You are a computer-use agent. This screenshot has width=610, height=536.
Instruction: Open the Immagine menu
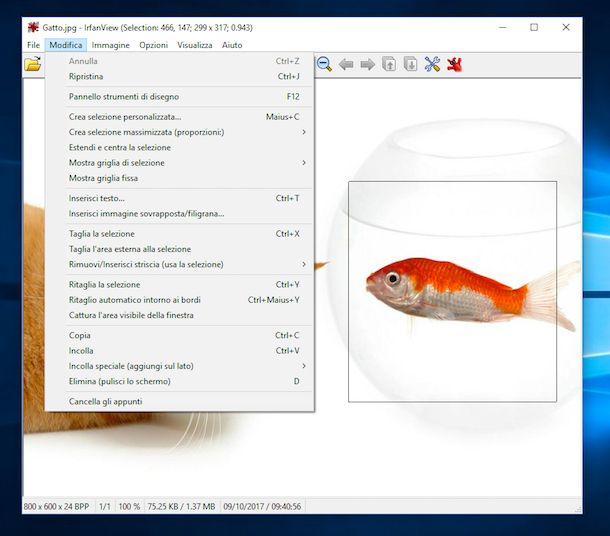[x=110, y=45]
